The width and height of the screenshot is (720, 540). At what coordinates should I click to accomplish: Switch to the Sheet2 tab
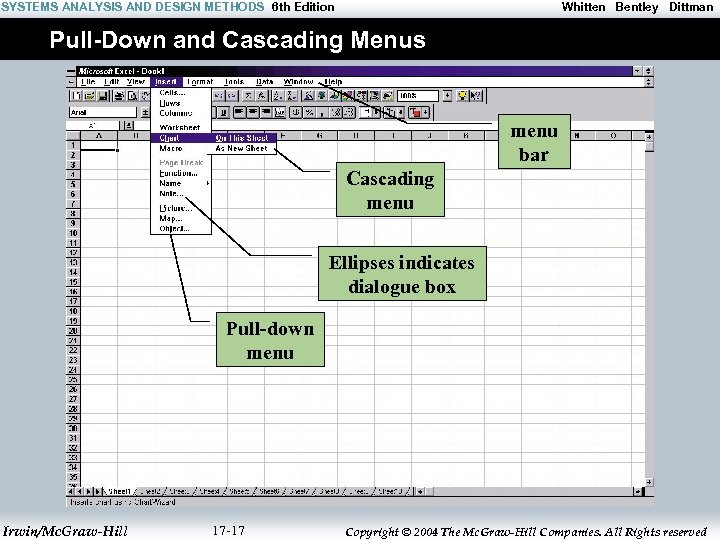150,491
